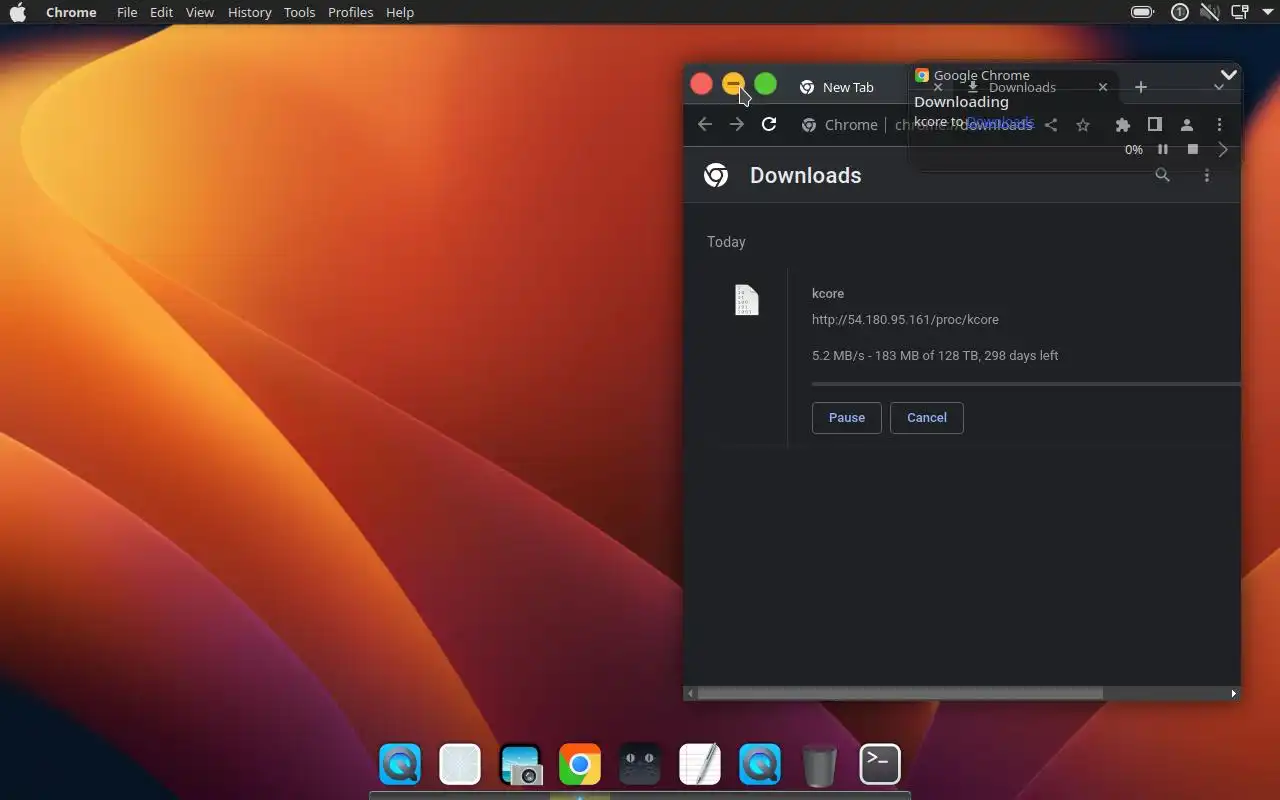This screenshot has height=800, width=1280.
Task: Search downloads with the magnifier icon
Action: [x=1162, y=175]
